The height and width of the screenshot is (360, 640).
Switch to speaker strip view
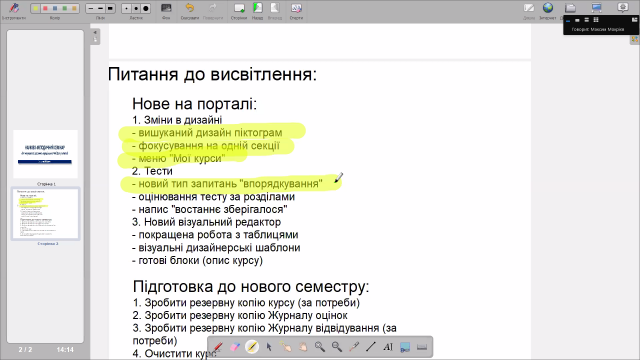click(587, 20)
